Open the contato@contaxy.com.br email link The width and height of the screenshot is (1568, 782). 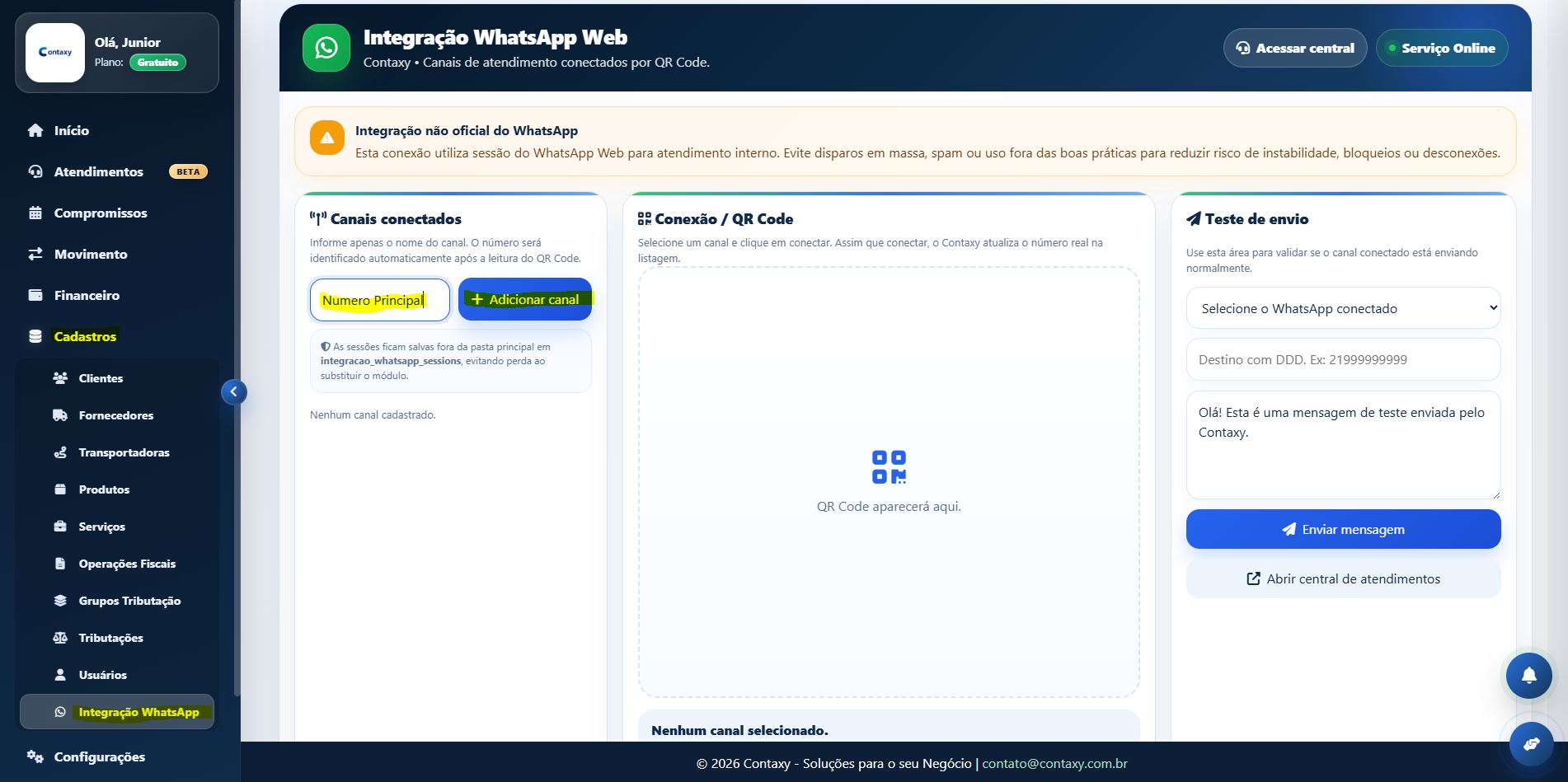tap(1054, 763)
